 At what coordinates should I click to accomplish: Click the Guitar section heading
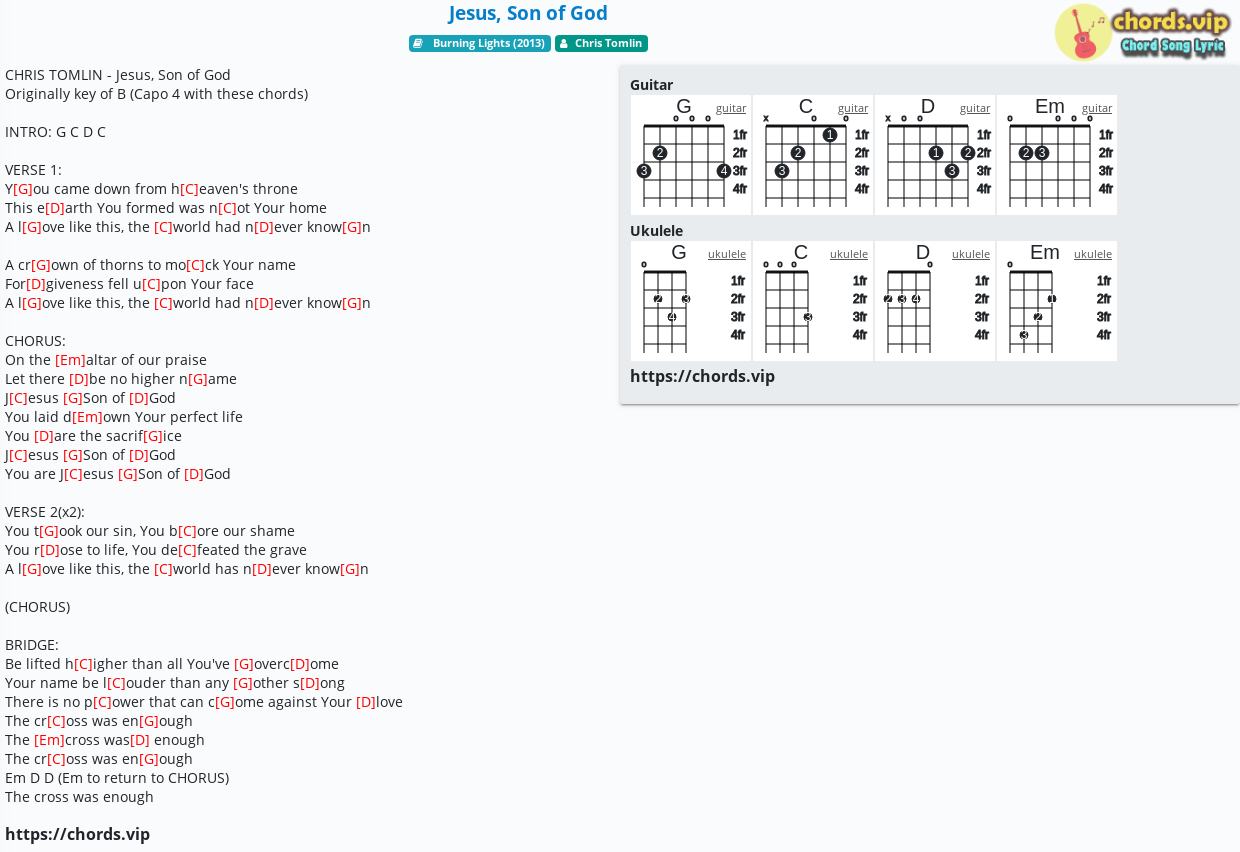651,85
